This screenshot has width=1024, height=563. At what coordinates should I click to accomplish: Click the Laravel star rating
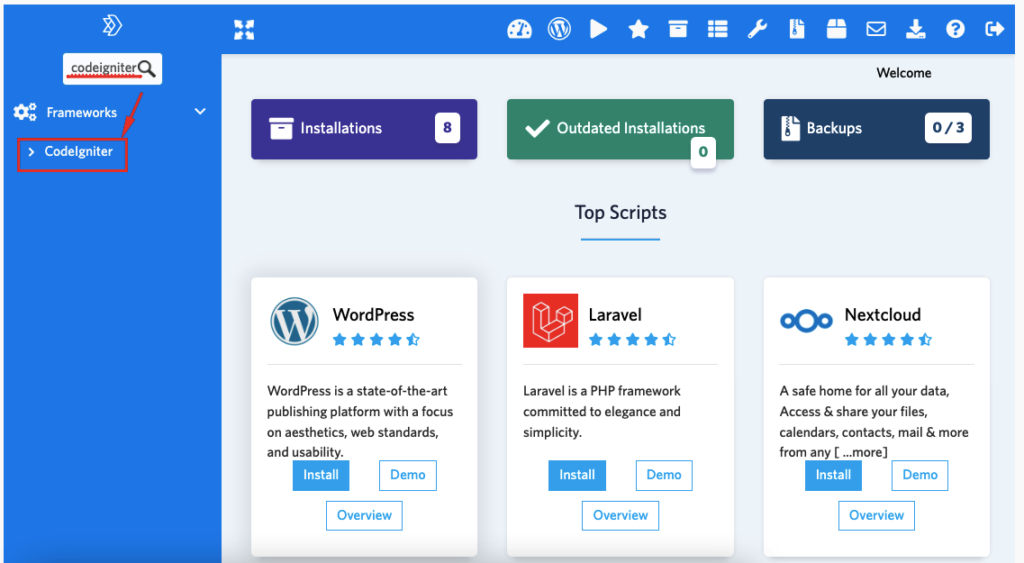(632, 340)
